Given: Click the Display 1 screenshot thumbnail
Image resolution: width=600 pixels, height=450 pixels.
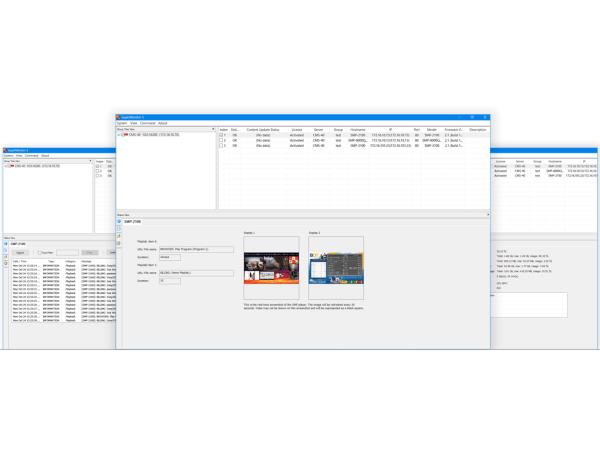Looking at the screenshot, I should tap(271, 261).
